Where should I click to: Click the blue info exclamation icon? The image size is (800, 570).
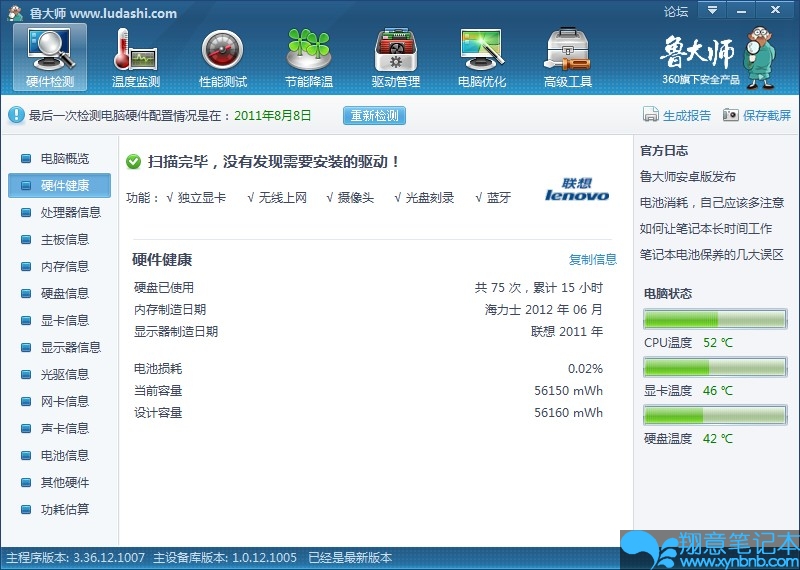point(16,115)
